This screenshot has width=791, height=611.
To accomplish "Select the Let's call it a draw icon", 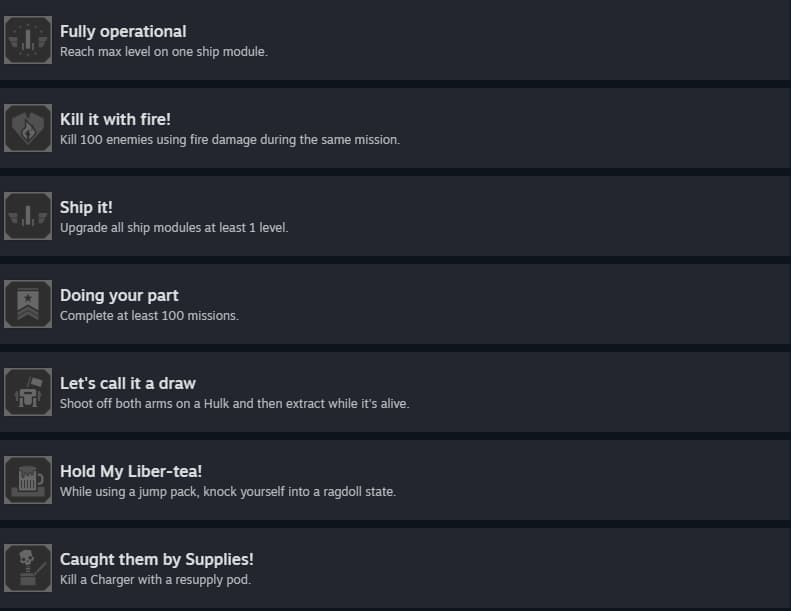I will pos(28,392).
